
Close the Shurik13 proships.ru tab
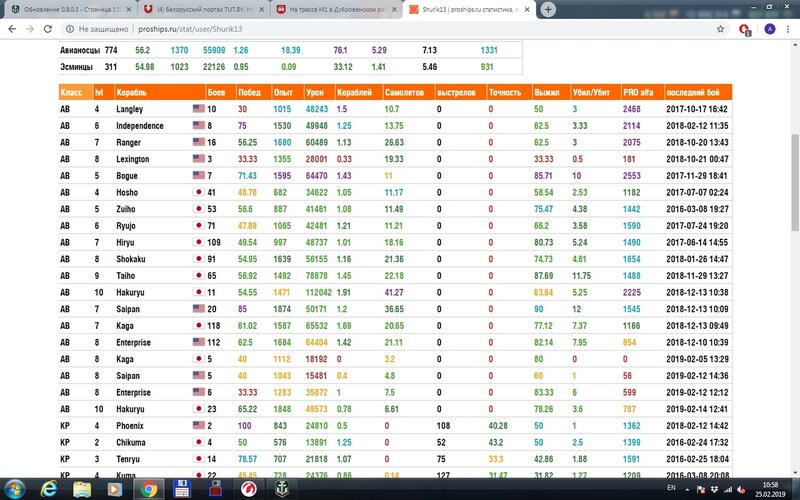525,9
